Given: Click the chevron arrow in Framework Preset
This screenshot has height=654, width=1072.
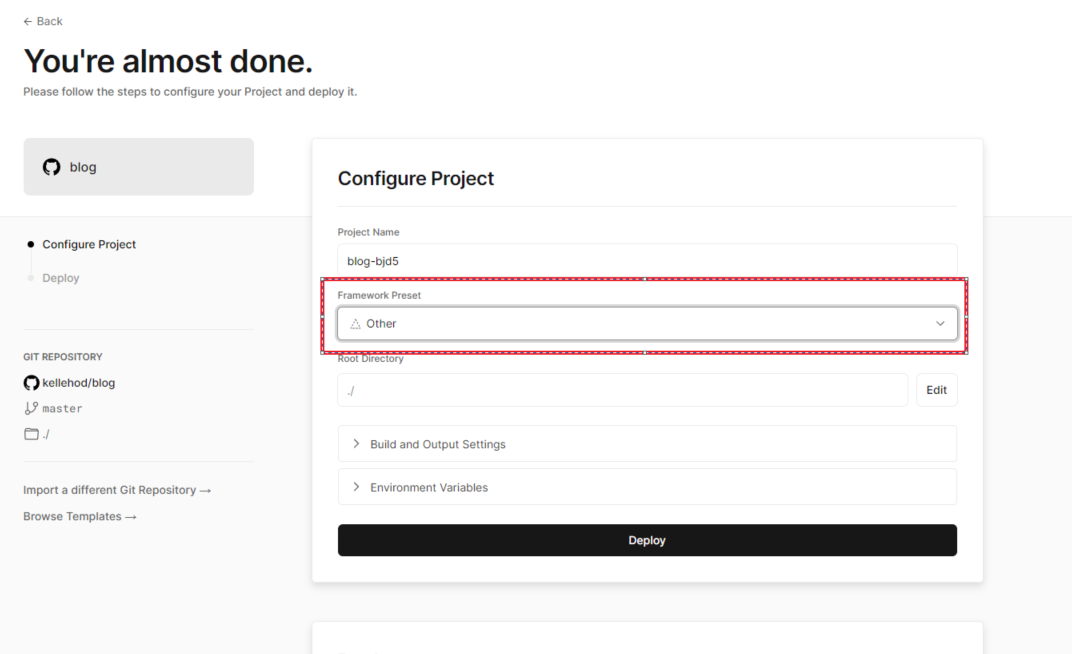Looking at the screenshot, I should [940, 324].
